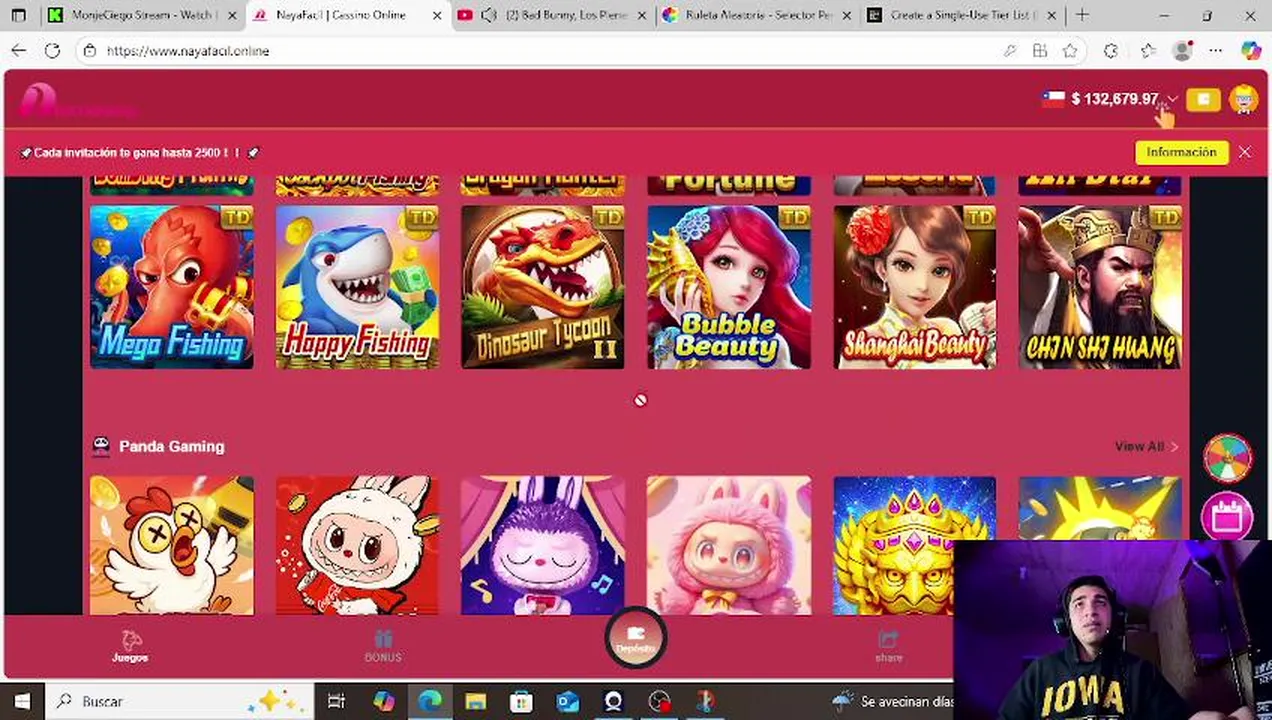1272x720 pixels.
Task: Open the white-hooded bunny Panda Gaming tile
Action: [x=357, y=545]
